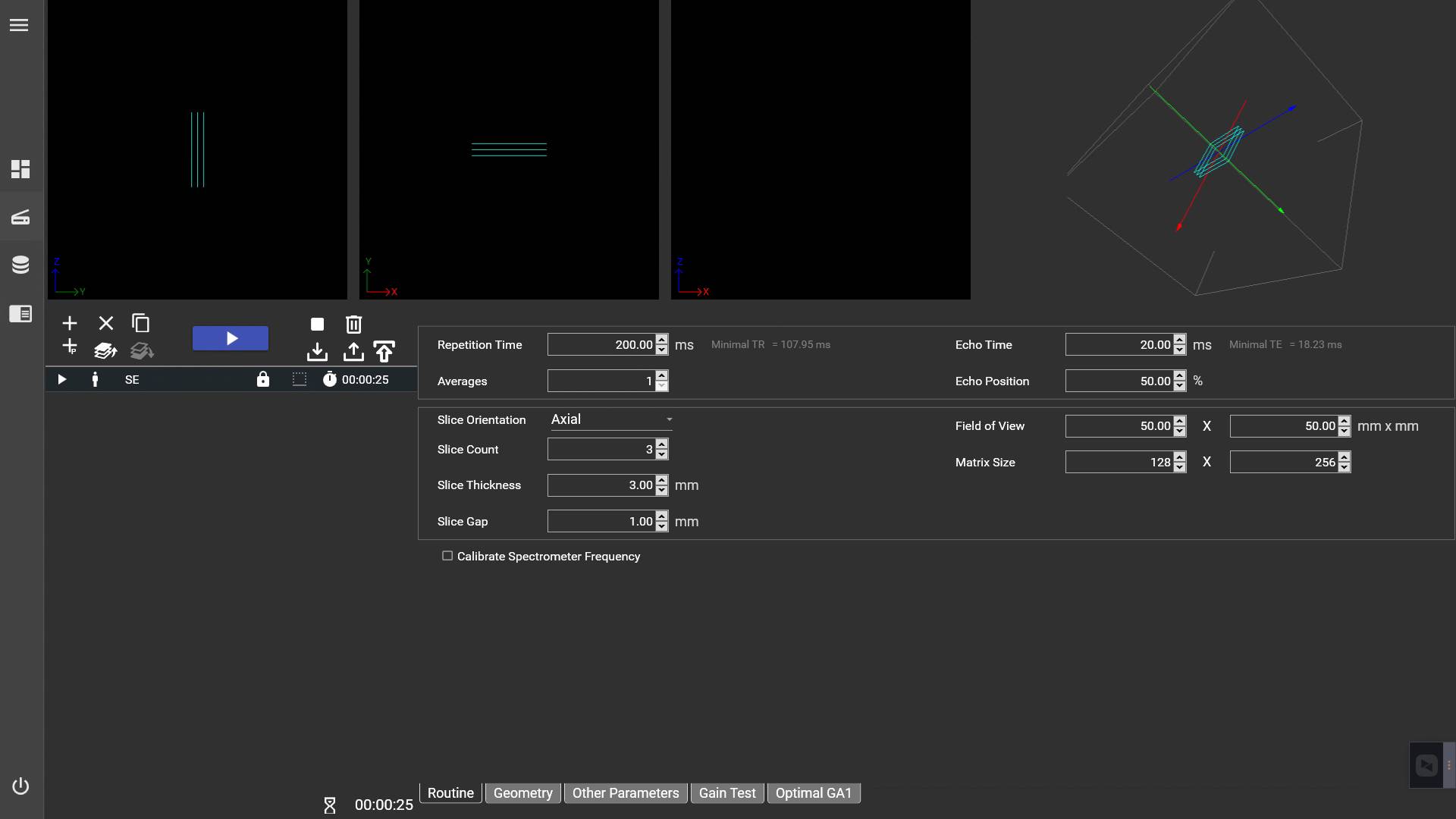The height and width of the screenshot is (819, 1456).
Task: Open the hamburger menu
Action: 19,25
